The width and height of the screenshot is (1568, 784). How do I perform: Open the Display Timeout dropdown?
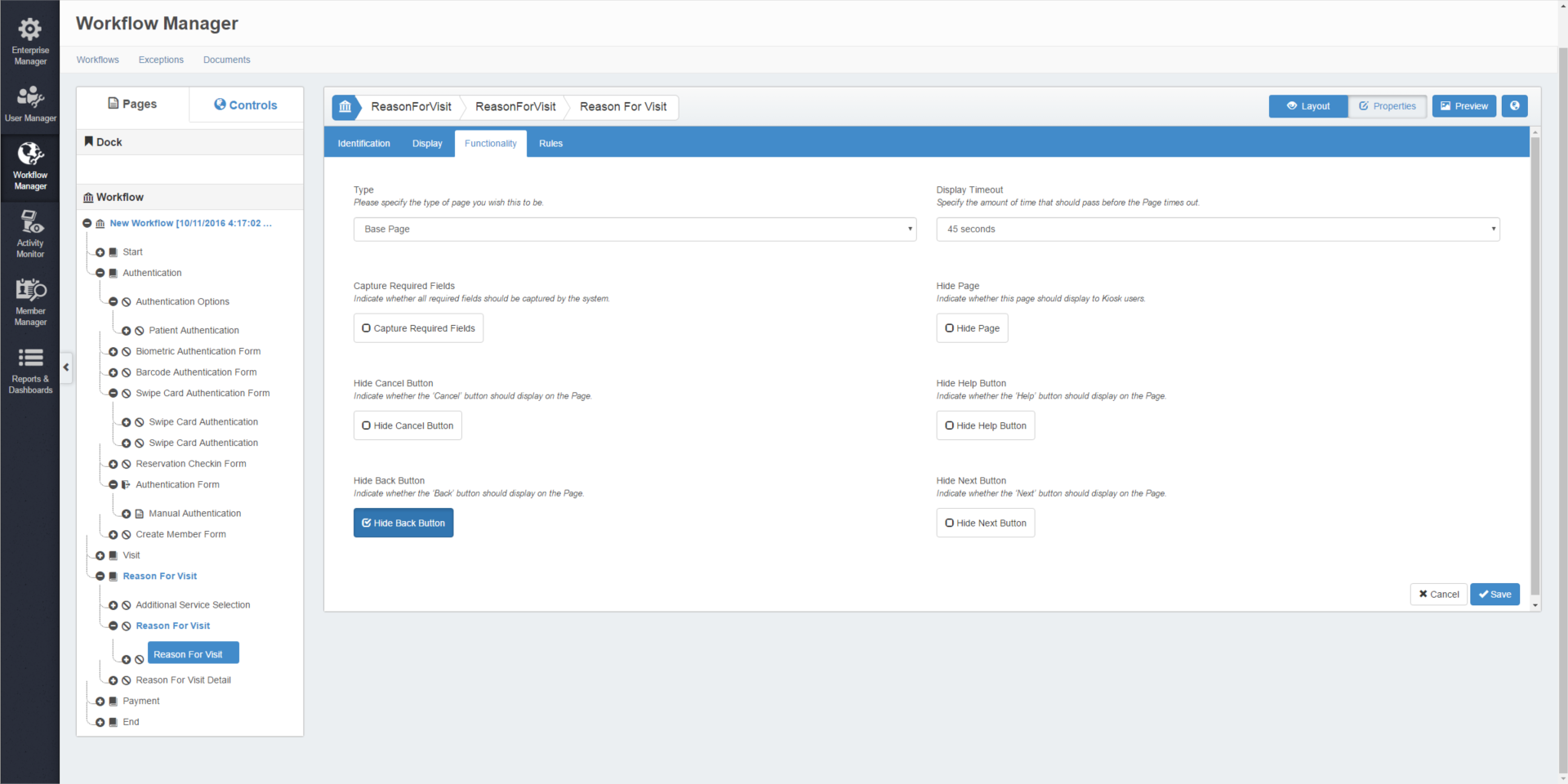[1217, 229]
